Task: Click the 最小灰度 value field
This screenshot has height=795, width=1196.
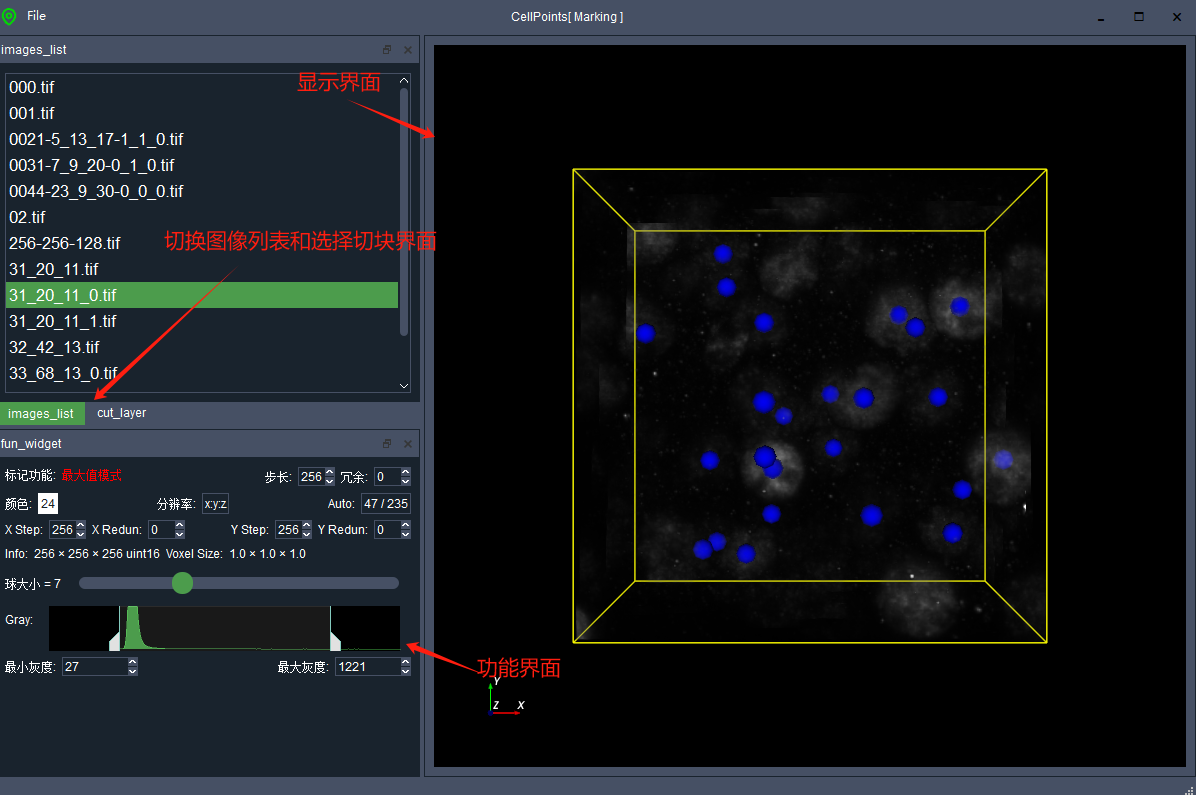Action: [93, 667]
